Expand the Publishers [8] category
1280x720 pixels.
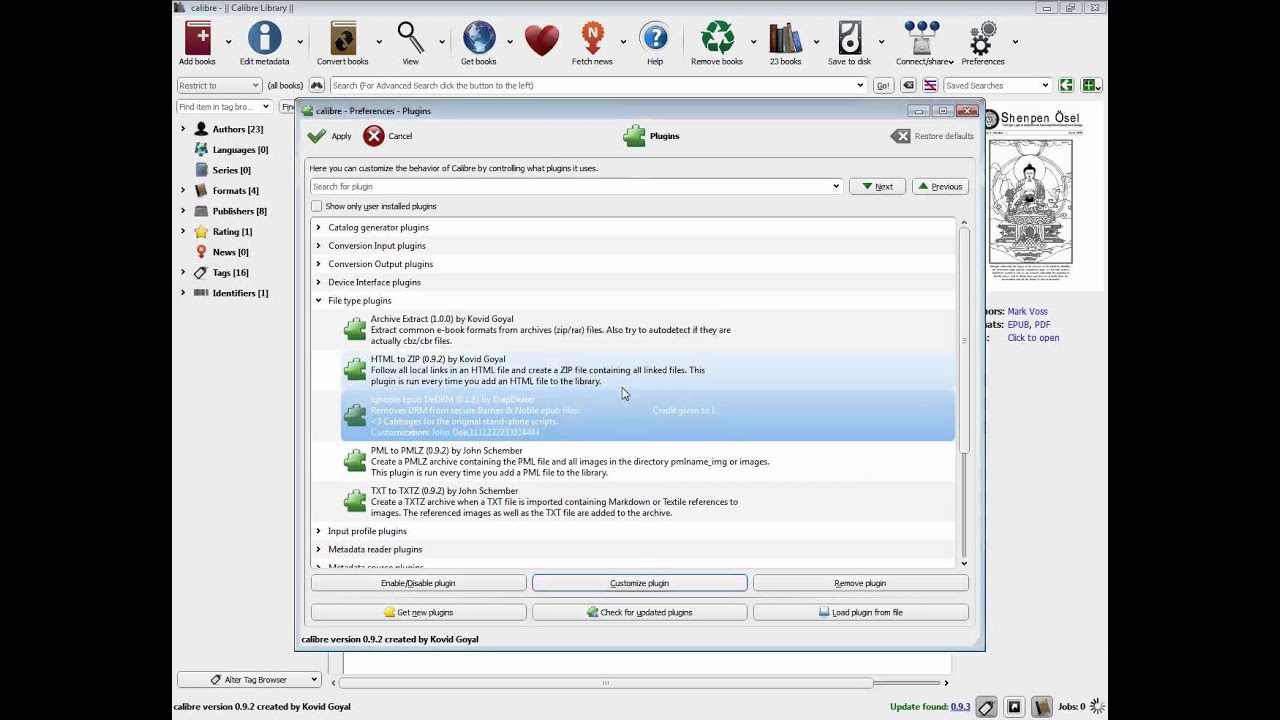click(x=182, y=211)
